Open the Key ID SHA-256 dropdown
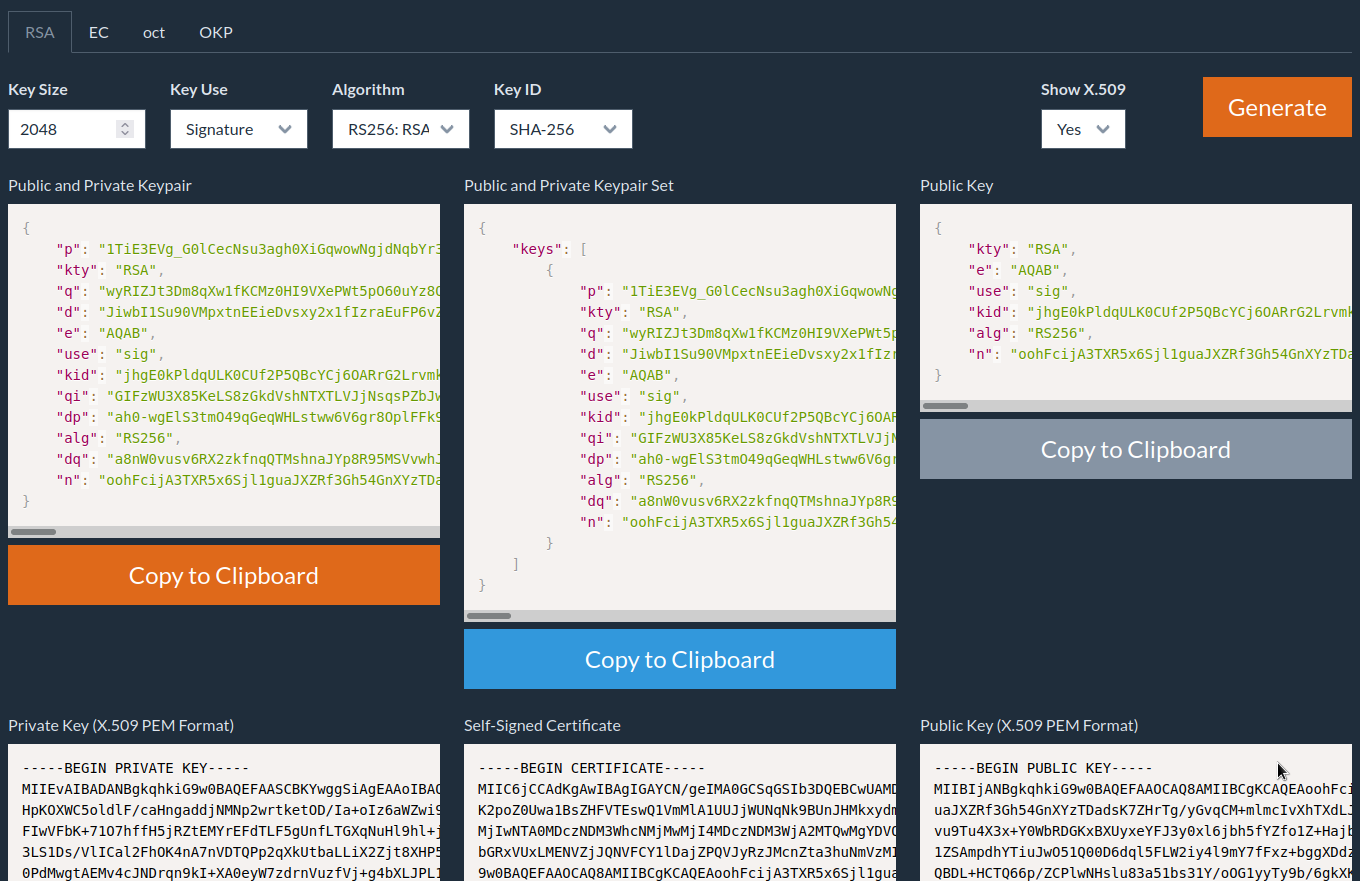Viewport: 1360px width, 881px height. pos(562,129)
